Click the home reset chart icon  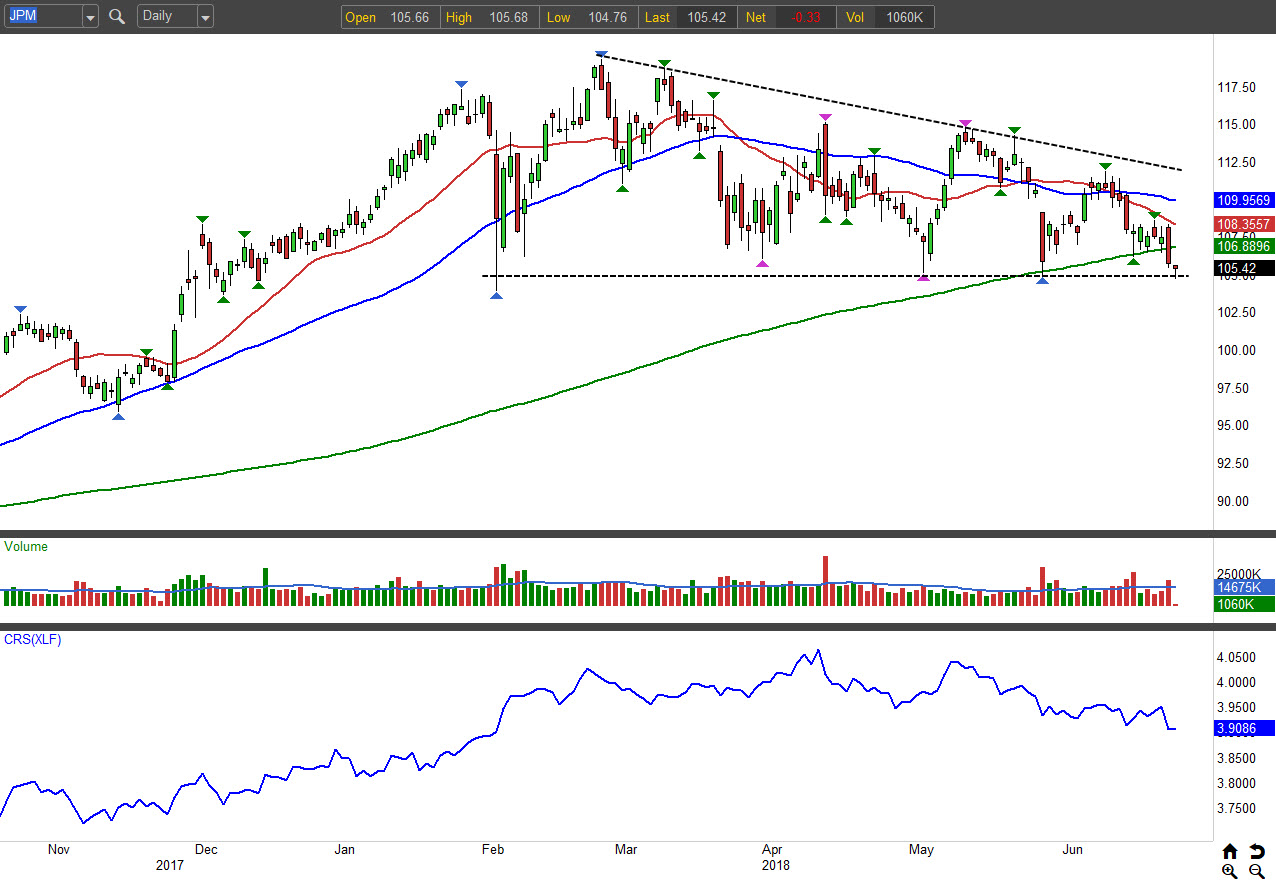click(x=1230, y=852)
